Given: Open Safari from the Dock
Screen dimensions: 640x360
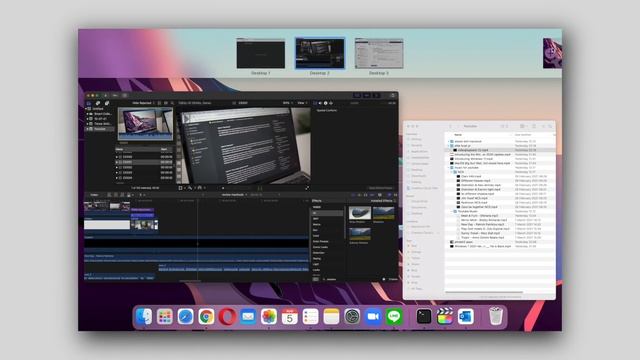Looking at the screenshot, I should [185, 316].
